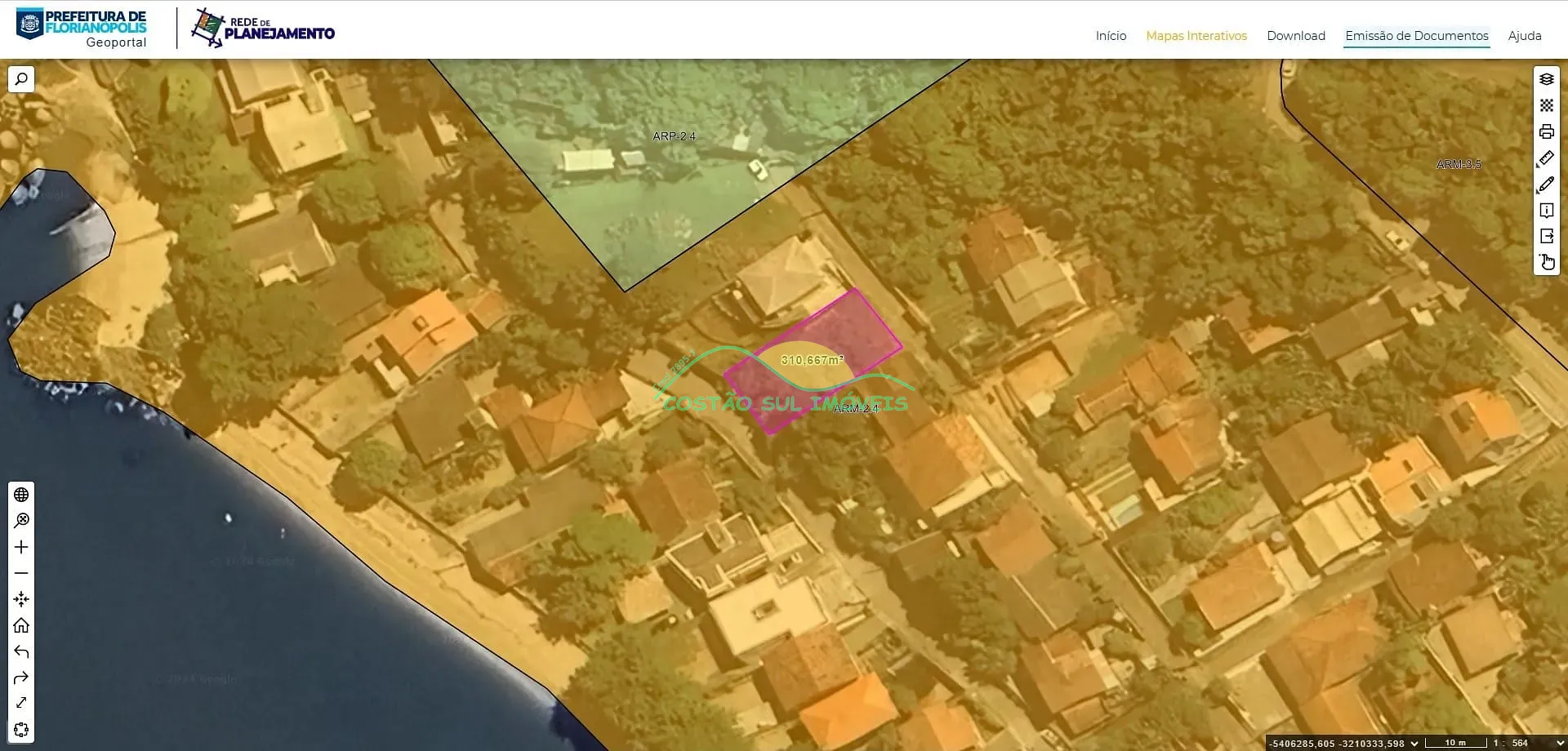Click the magnifier with X icon
The height and width of the screenshot is (751, 1568).
pos(21,521)
